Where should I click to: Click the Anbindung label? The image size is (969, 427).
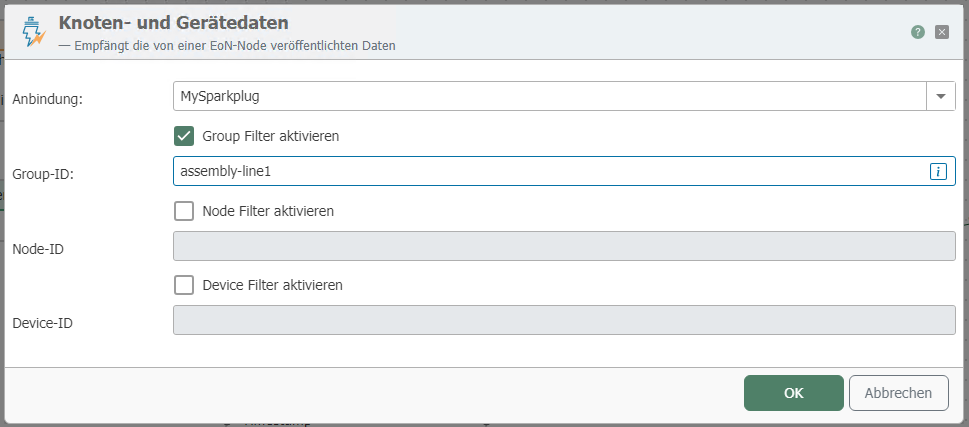(46, 99)
